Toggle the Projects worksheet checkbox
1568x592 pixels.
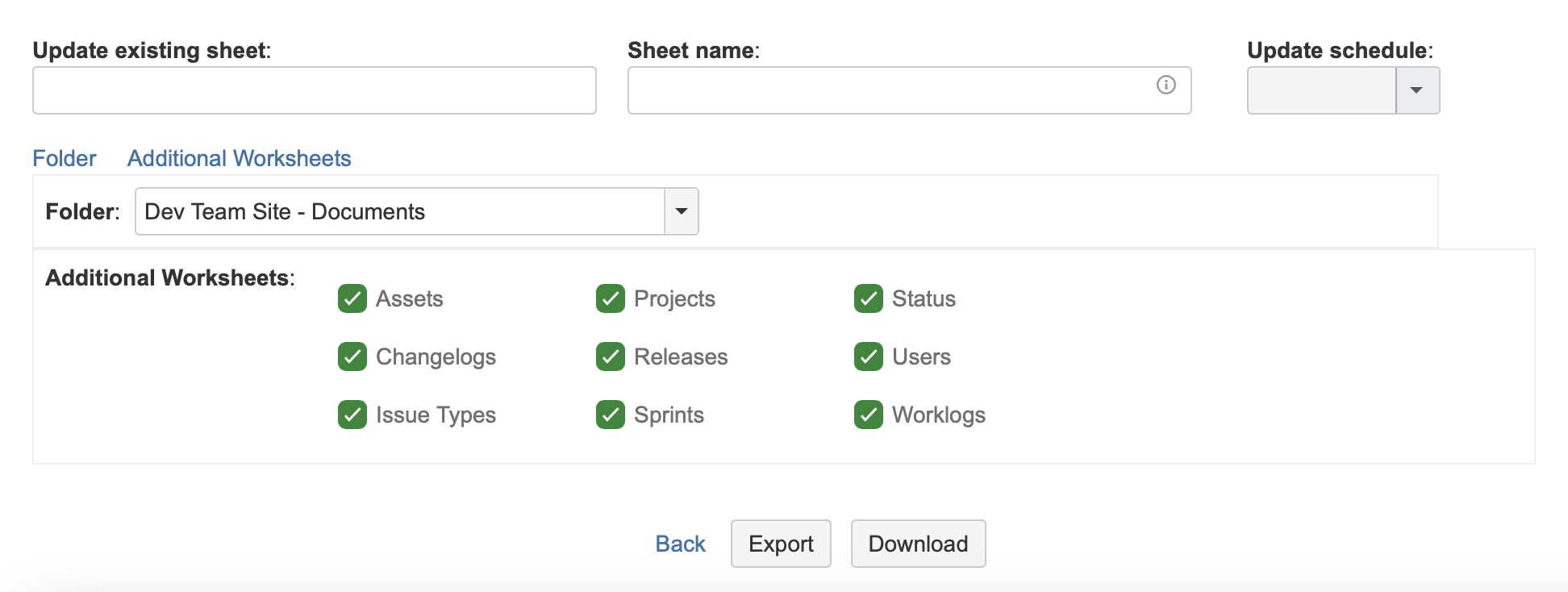point(611,298)
